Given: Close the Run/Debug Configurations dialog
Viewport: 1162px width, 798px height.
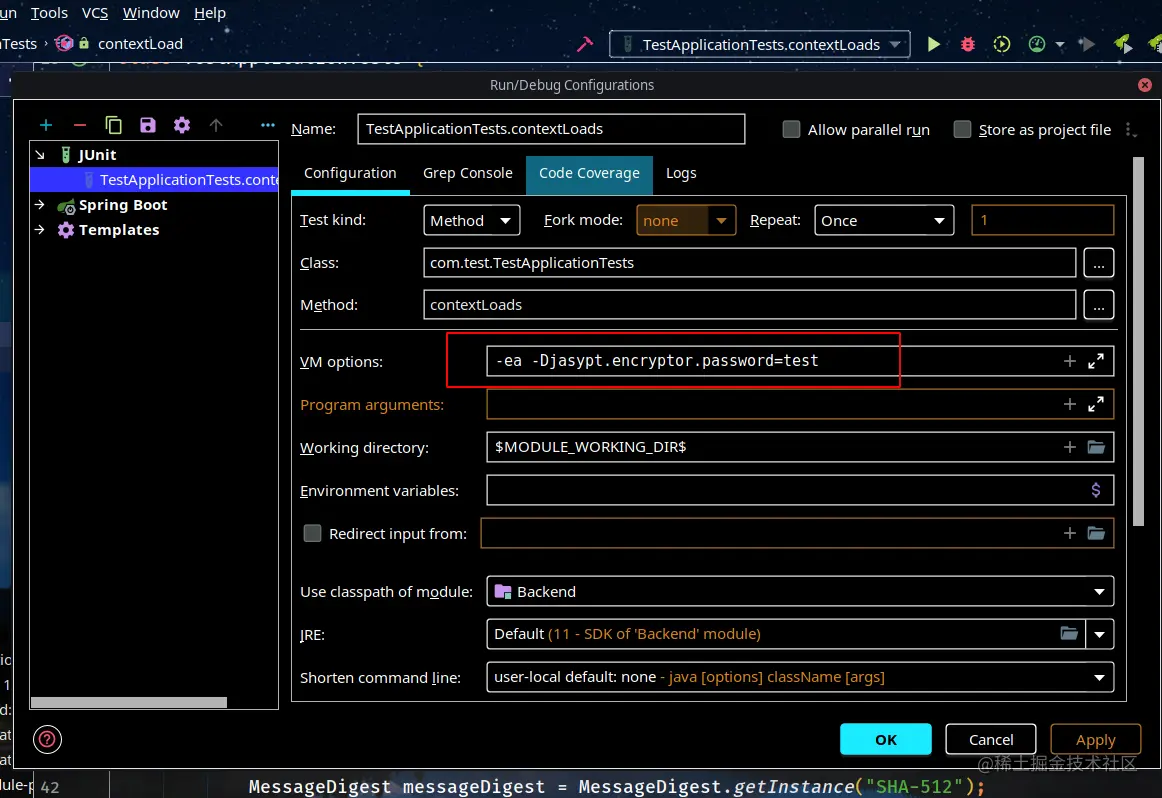Looking at the screenshot, I should point(1145,84).
